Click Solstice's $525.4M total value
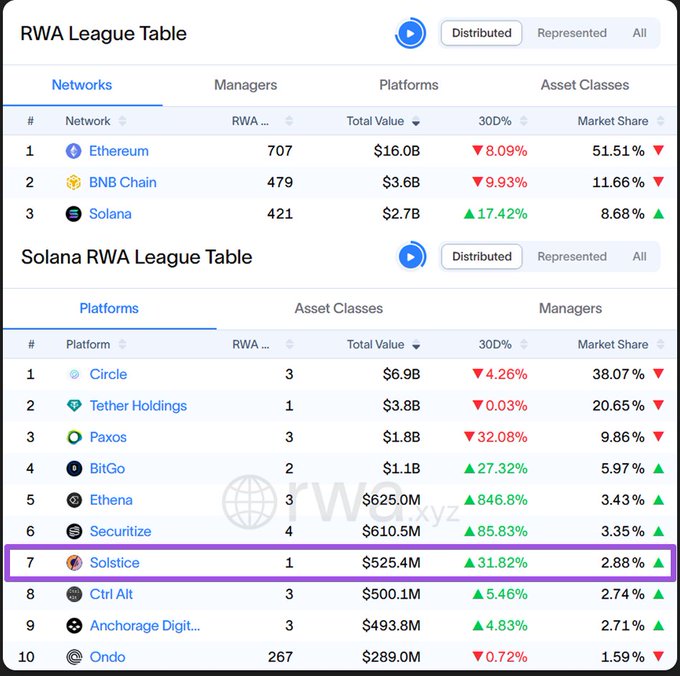 (391, 563)
